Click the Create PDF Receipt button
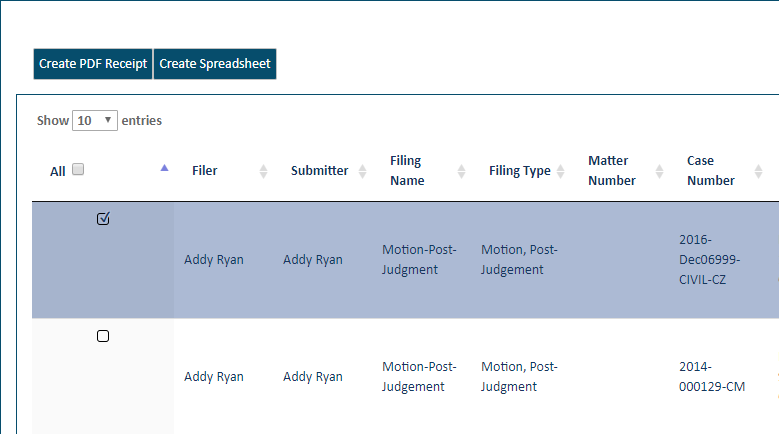The image size is (779, 434). 92,64
